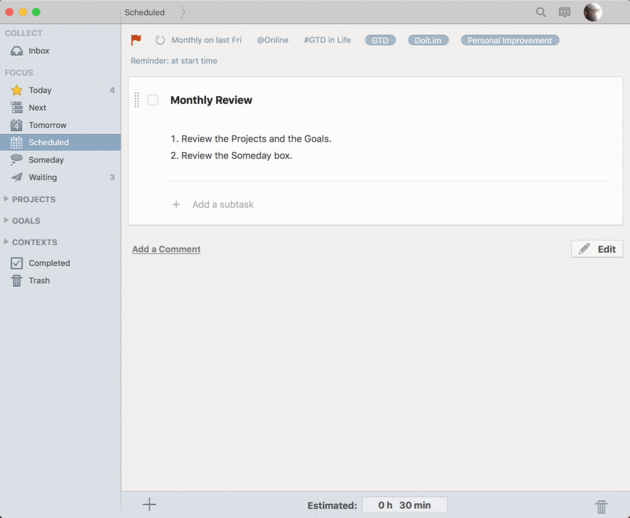Click the Next list icon
This screenshot has height=518, width=630.
coord(16,108)
